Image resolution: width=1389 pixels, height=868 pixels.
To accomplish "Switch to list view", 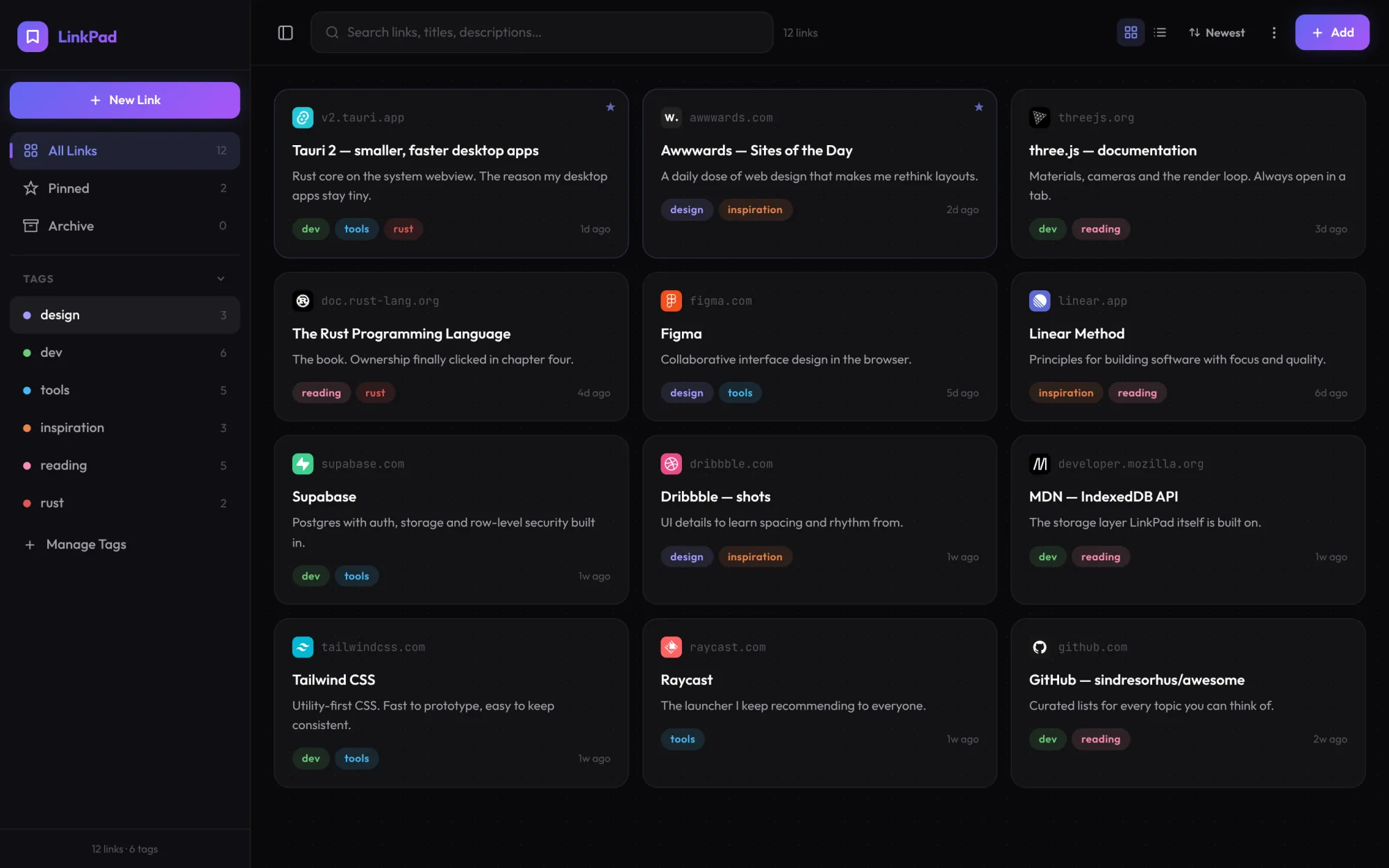I will coord(1160,33).
